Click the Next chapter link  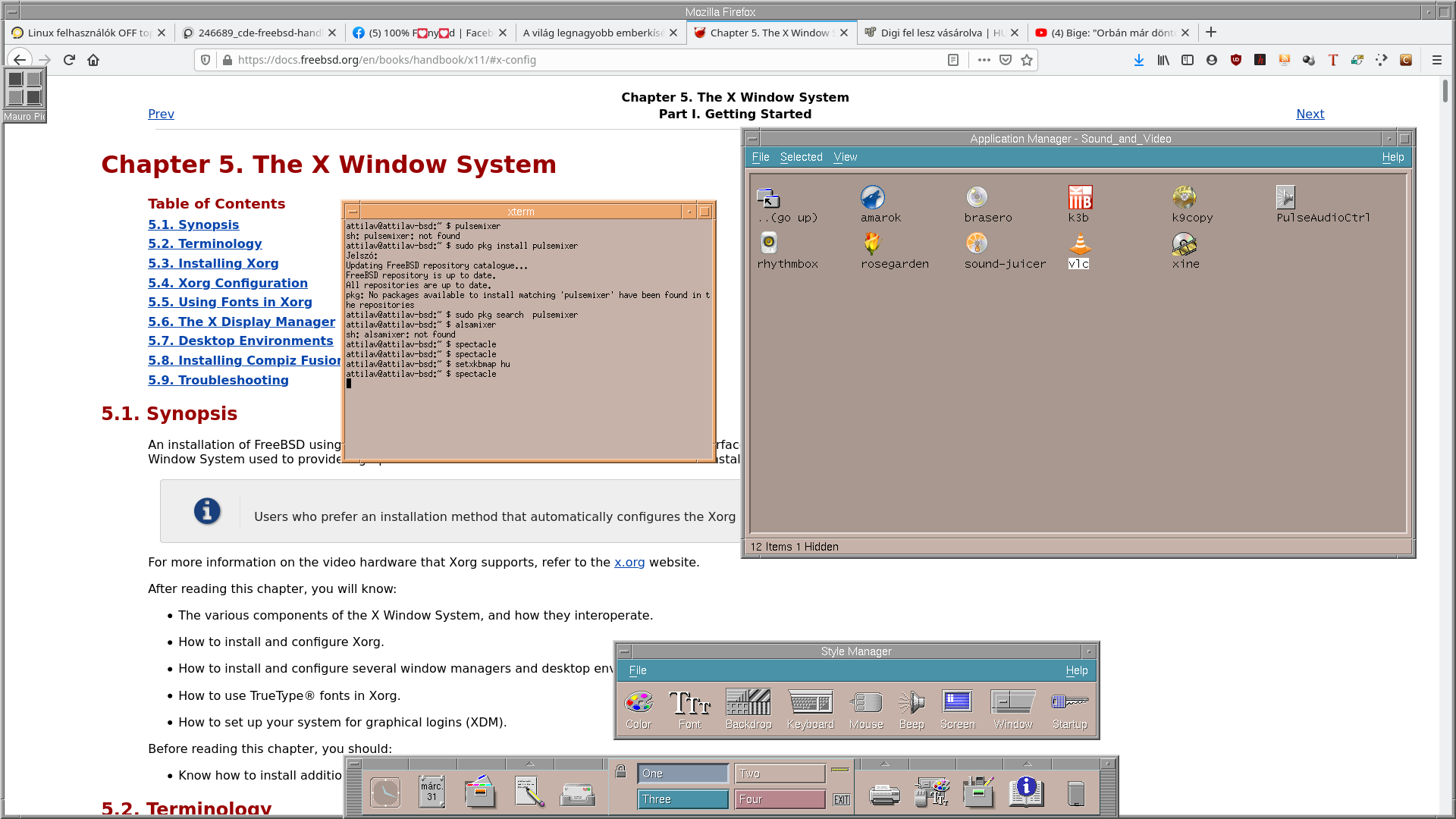point(1310,114)
